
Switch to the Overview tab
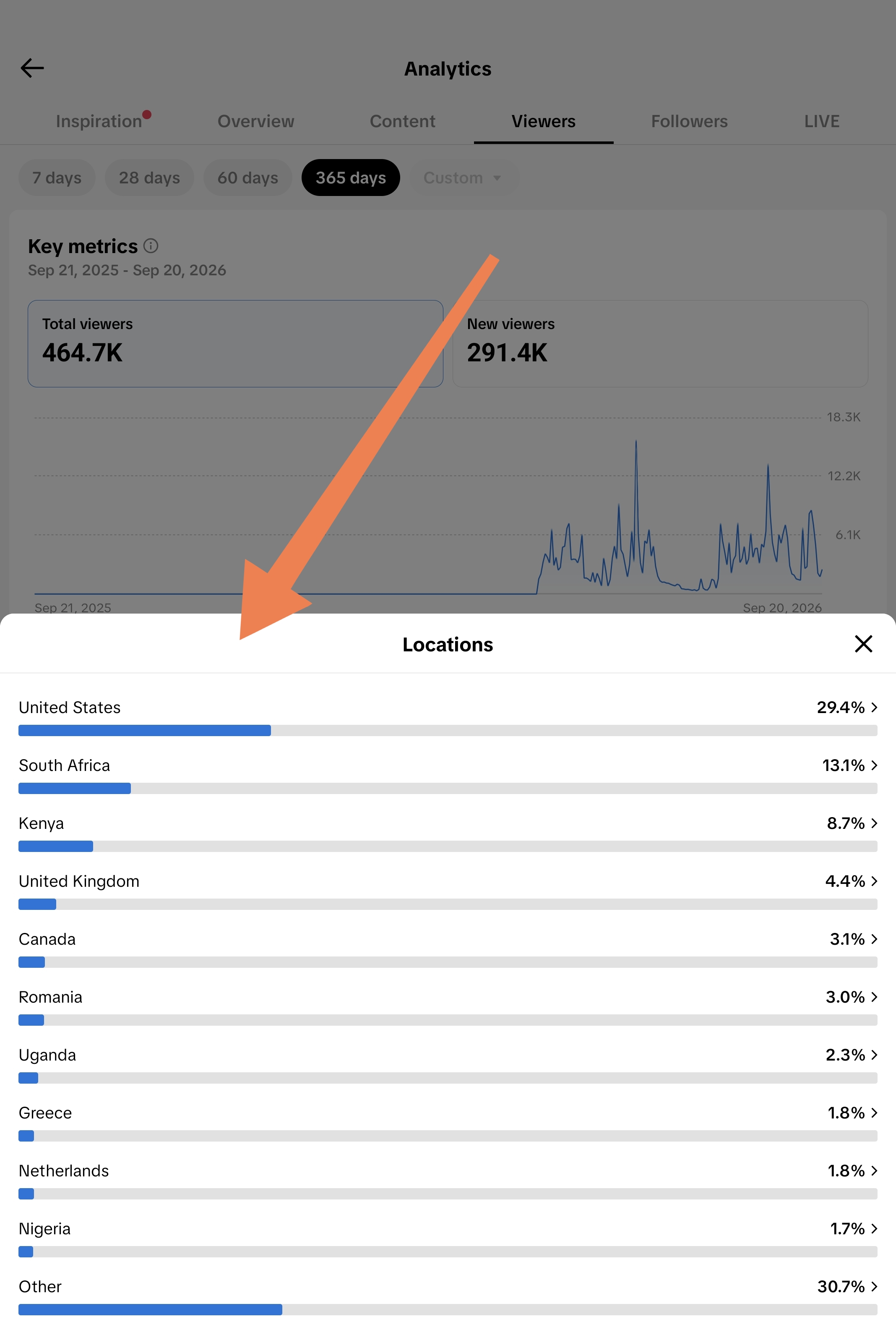(x=256, y=121)
